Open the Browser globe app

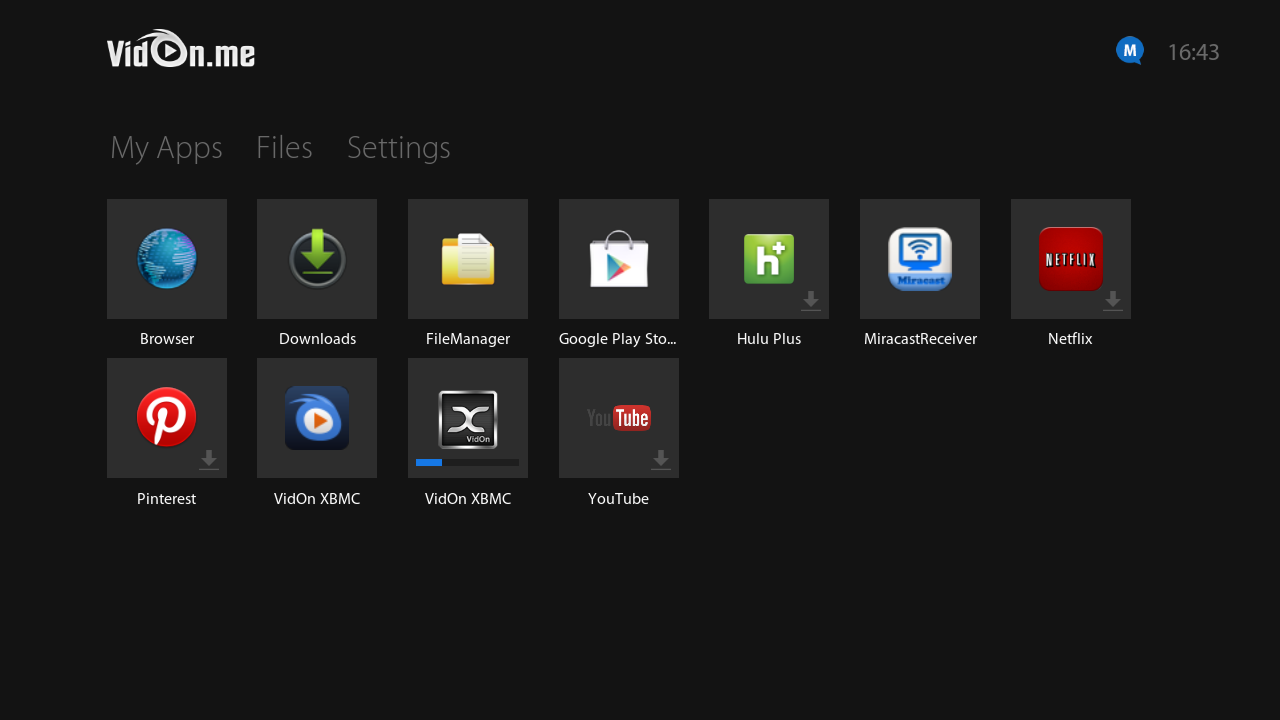point(167,259)
